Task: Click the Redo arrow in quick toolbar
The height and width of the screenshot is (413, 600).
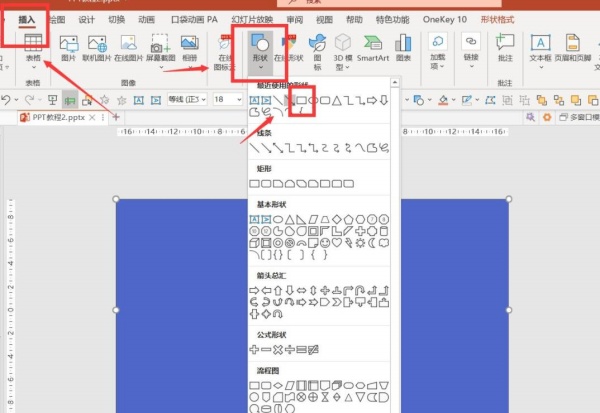Action: 29,100
